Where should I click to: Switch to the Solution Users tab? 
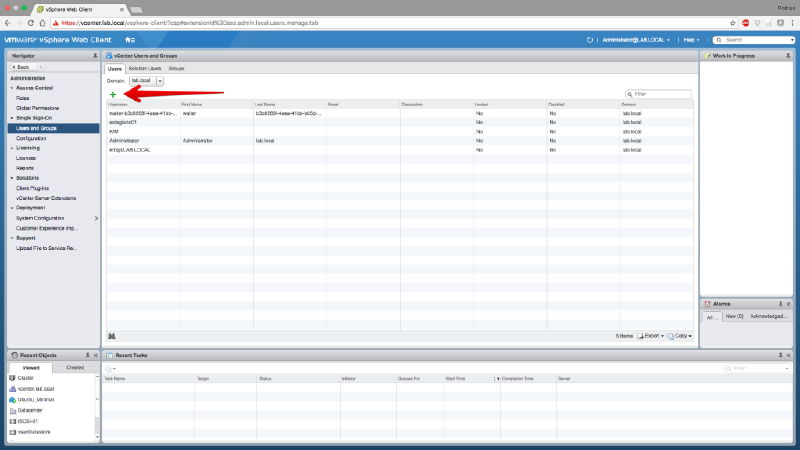coord(145,68)
